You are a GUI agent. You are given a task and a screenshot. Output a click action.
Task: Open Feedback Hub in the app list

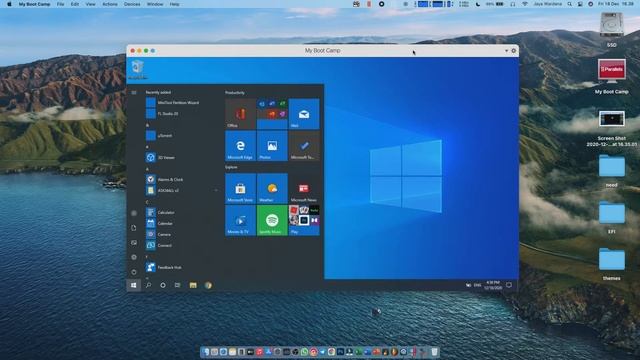click(x=164, y=267)
